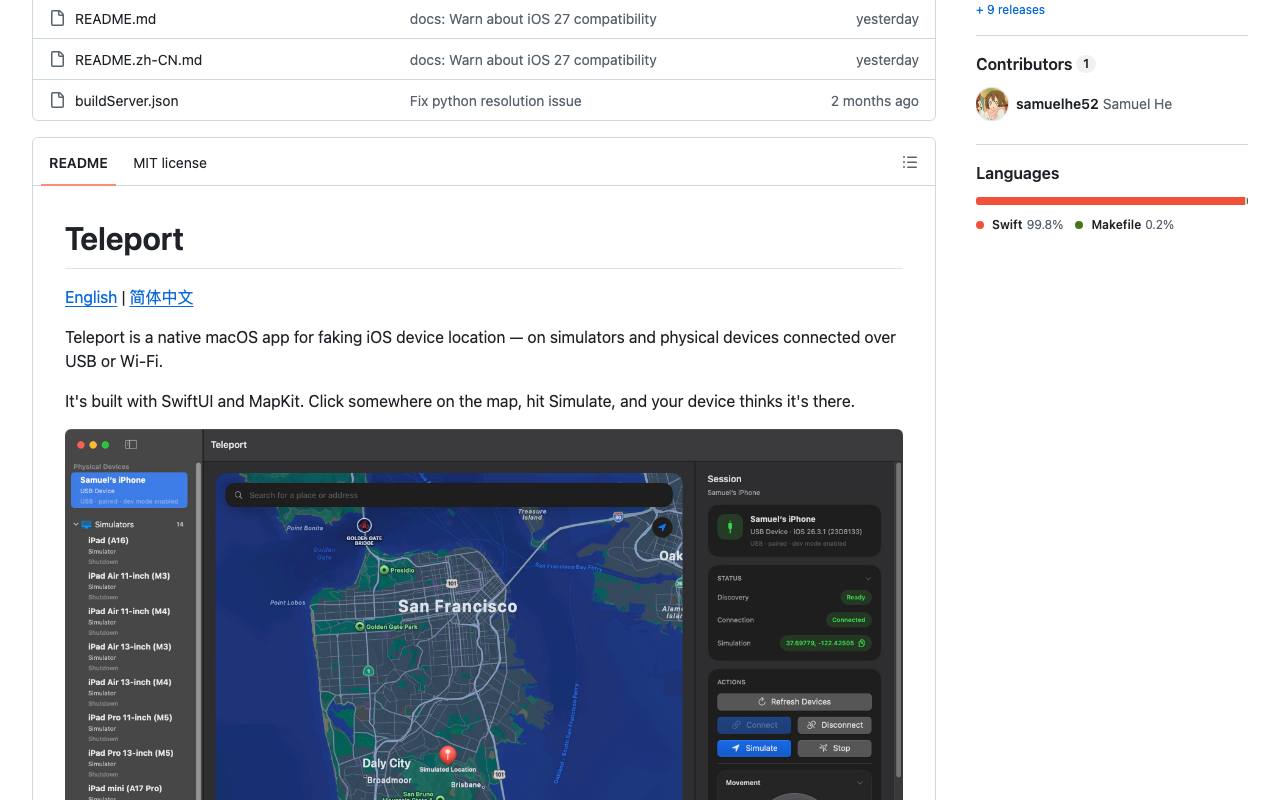The width and height of the screenshot is (1280, 800).
Task: Click the Stop button in Actions
Action: [x=835, y=748]
